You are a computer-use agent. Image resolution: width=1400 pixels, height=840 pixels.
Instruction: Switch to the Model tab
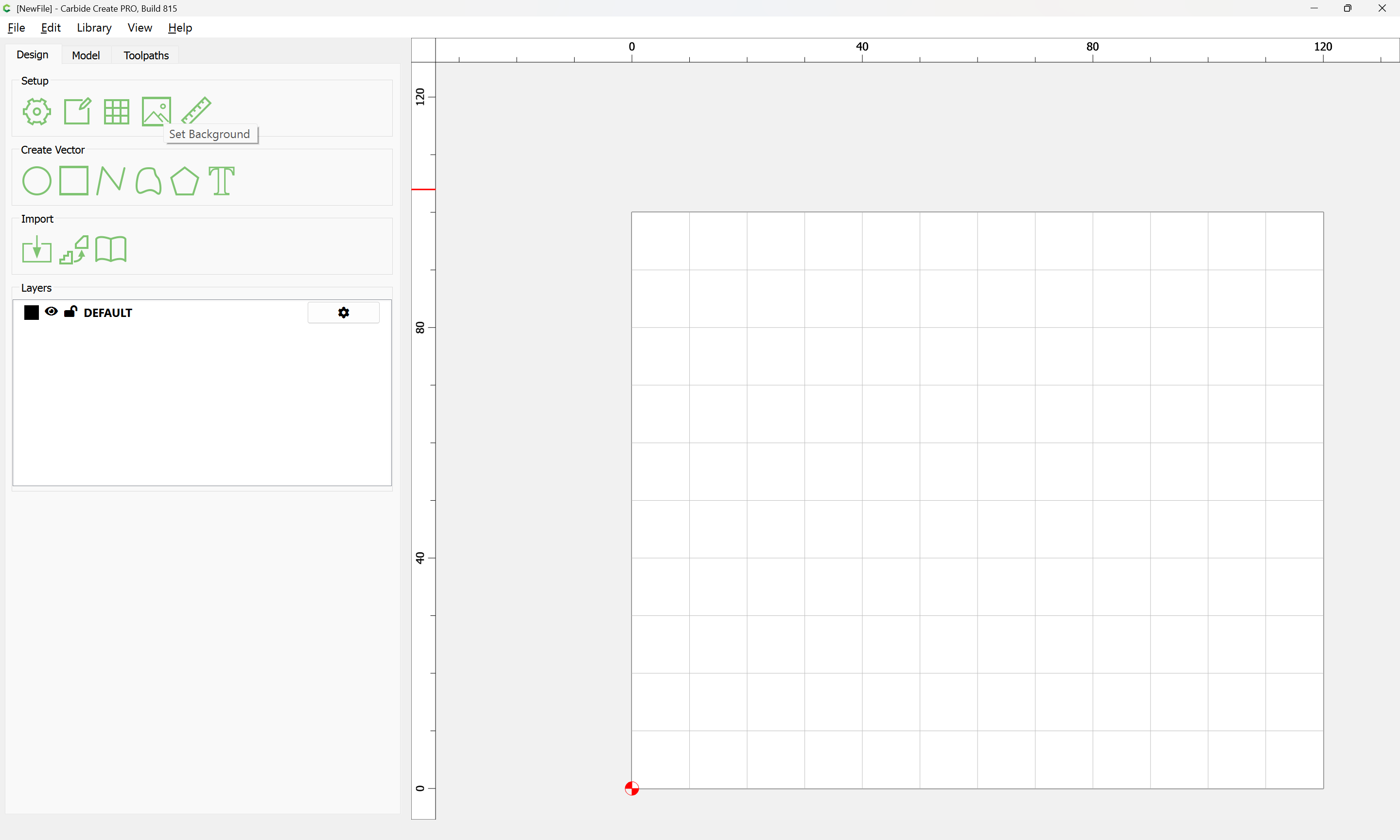(86, 55)
